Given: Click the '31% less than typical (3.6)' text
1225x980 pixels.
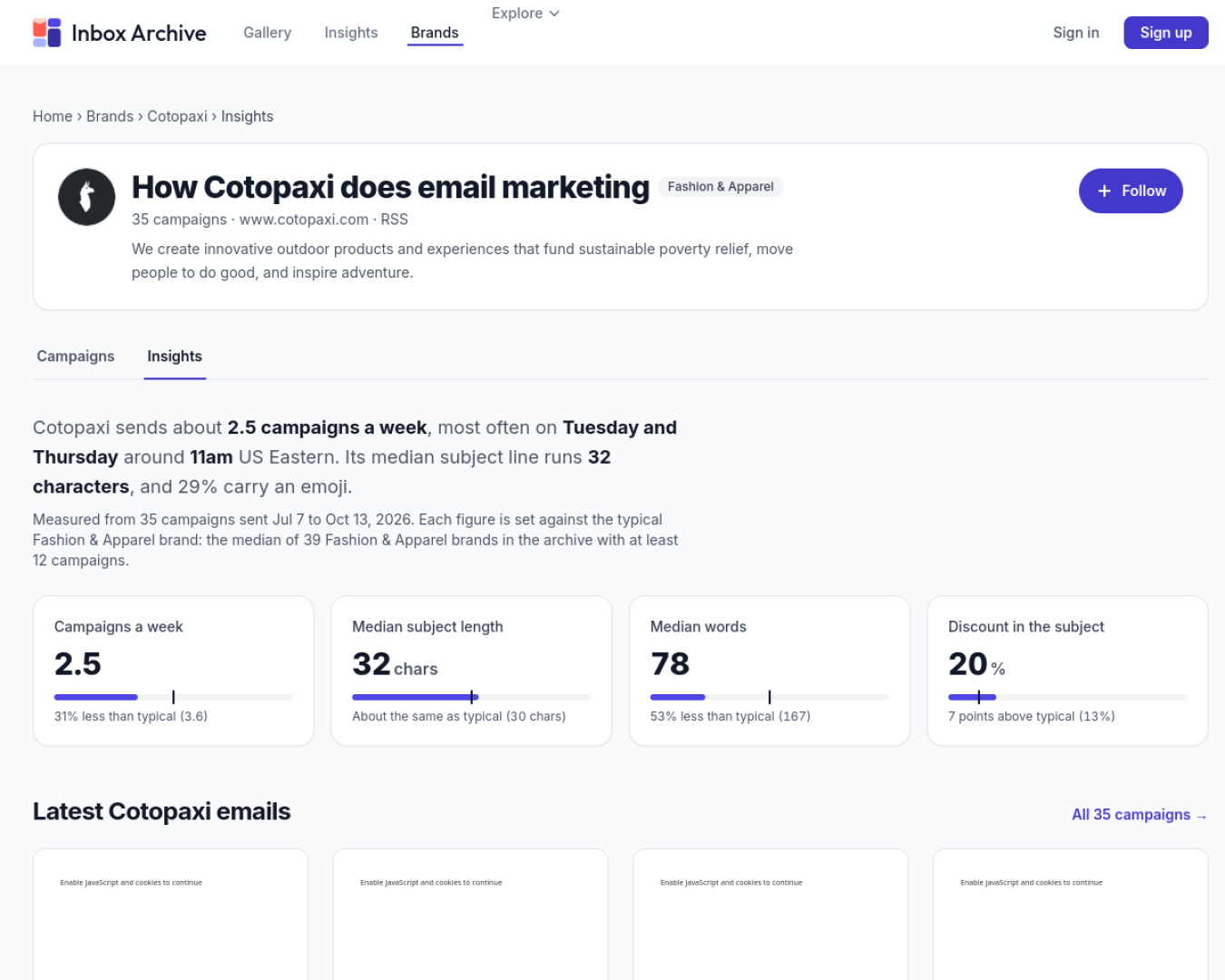Looking at the screenshot, I should pos(131,716).
